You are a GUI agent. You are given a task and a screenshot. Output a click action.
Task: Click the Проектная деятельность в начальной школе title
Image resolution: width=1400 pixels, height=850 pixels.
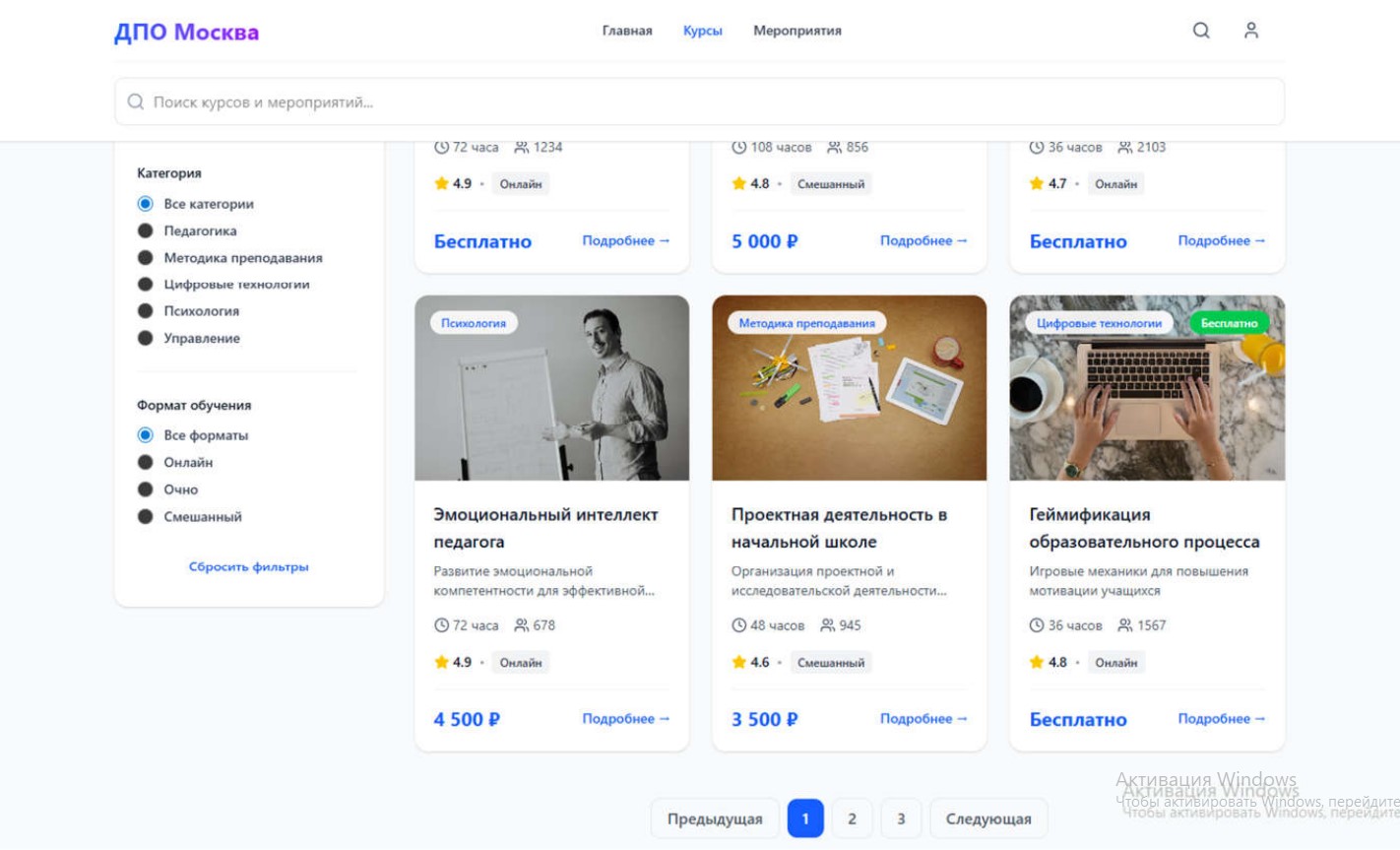[839, 528]
